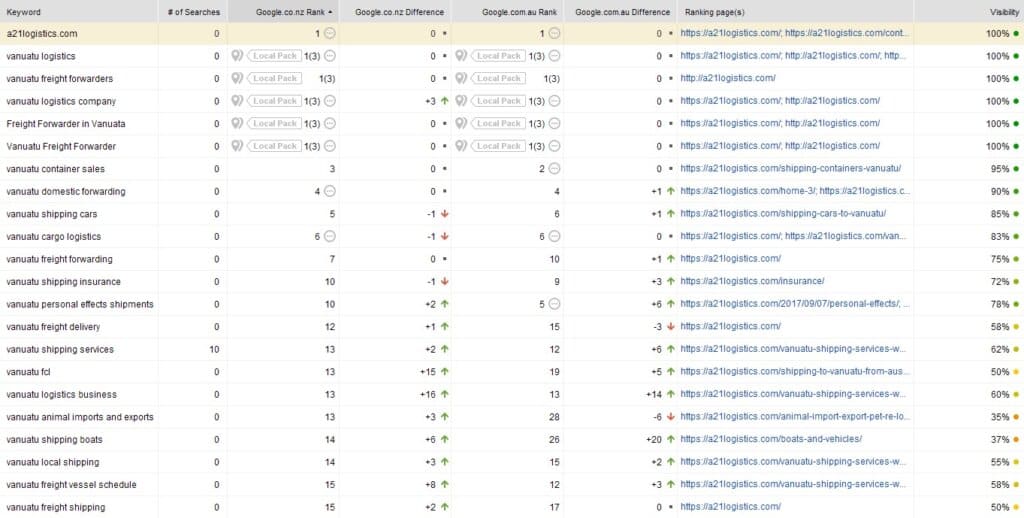The width and height of the screenshot is (1024, 518).
Task: Click red down arrow in Google.co.nz difference for vanuatu shipping cars
Action: pos(445,214)
